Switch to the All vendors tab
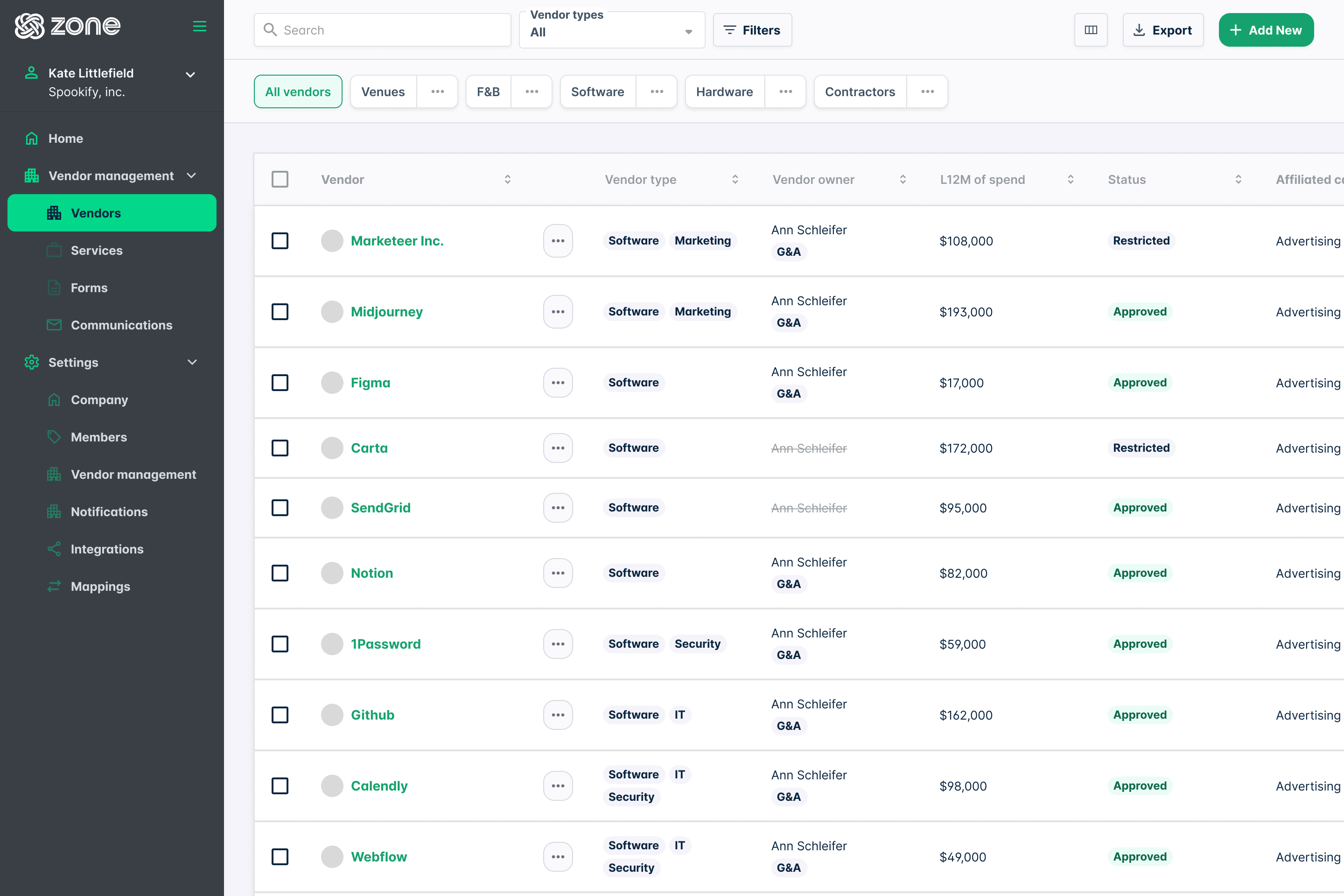The image size is (1344, 896). (x=298, y=91)
